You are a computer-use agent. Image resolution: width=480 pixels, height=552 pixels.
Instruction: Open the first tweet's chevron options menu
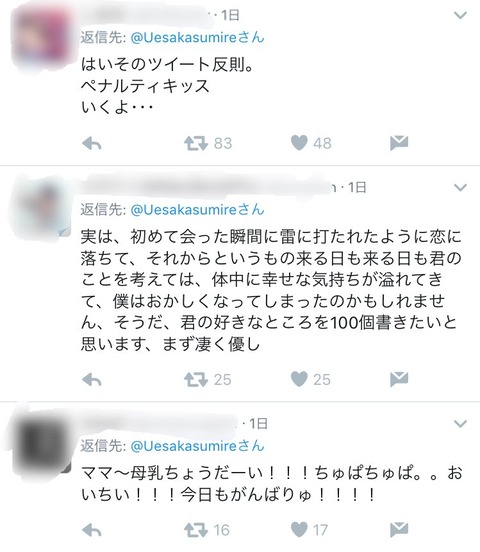coord(460,15)
